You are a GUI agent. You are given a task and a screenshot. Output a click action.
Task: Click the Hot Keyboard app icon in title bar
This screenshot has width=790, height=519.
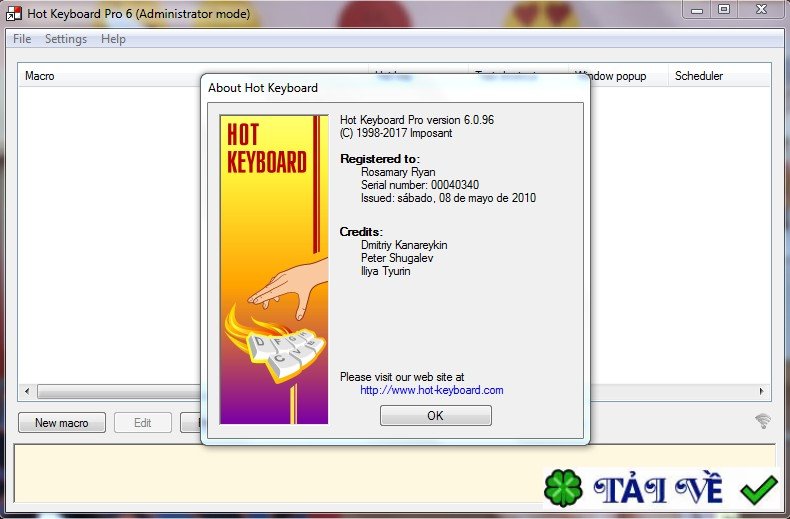point(14,14)
